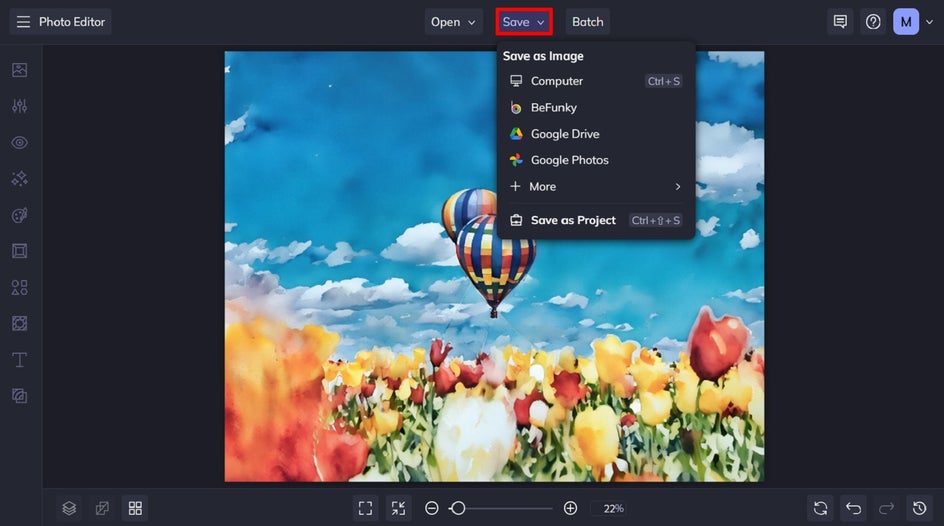This screenshot has height=526, width=944.
Task: Open the edit history clock icon
Action: pyautogui.click(x=919, y=508)
